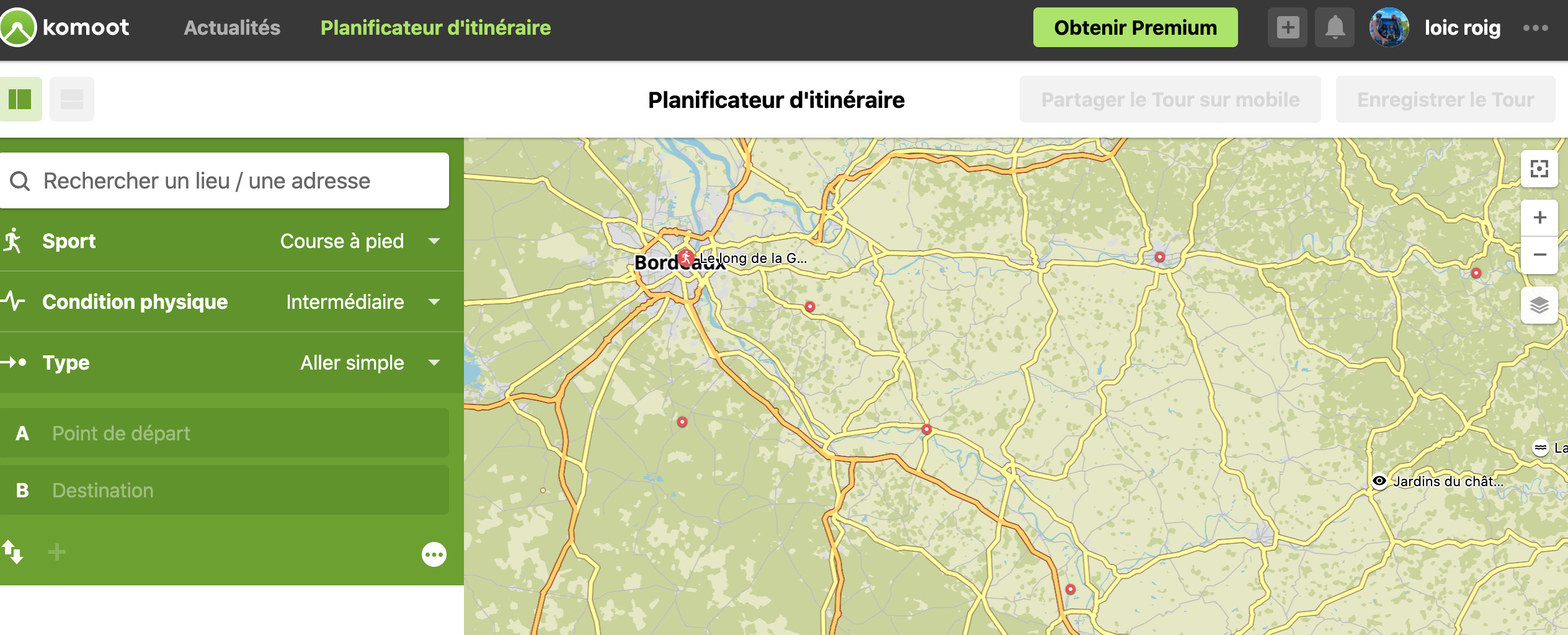Expand the Condition physique dropdown

(x=362, y=302)
